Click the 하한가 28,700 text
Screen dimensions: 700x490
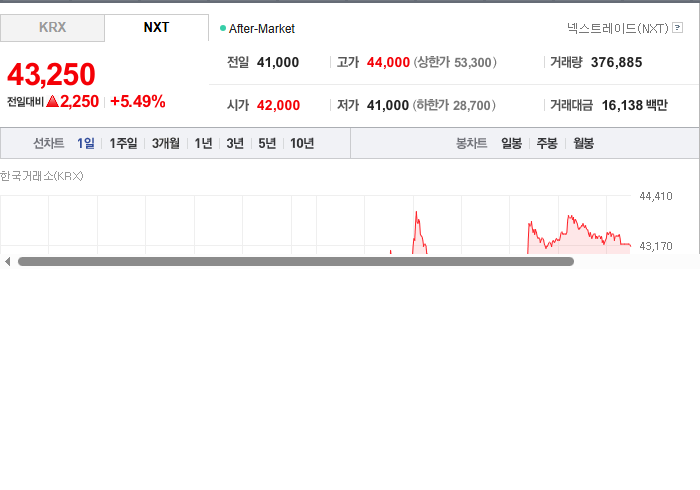(x=454, y=105)
